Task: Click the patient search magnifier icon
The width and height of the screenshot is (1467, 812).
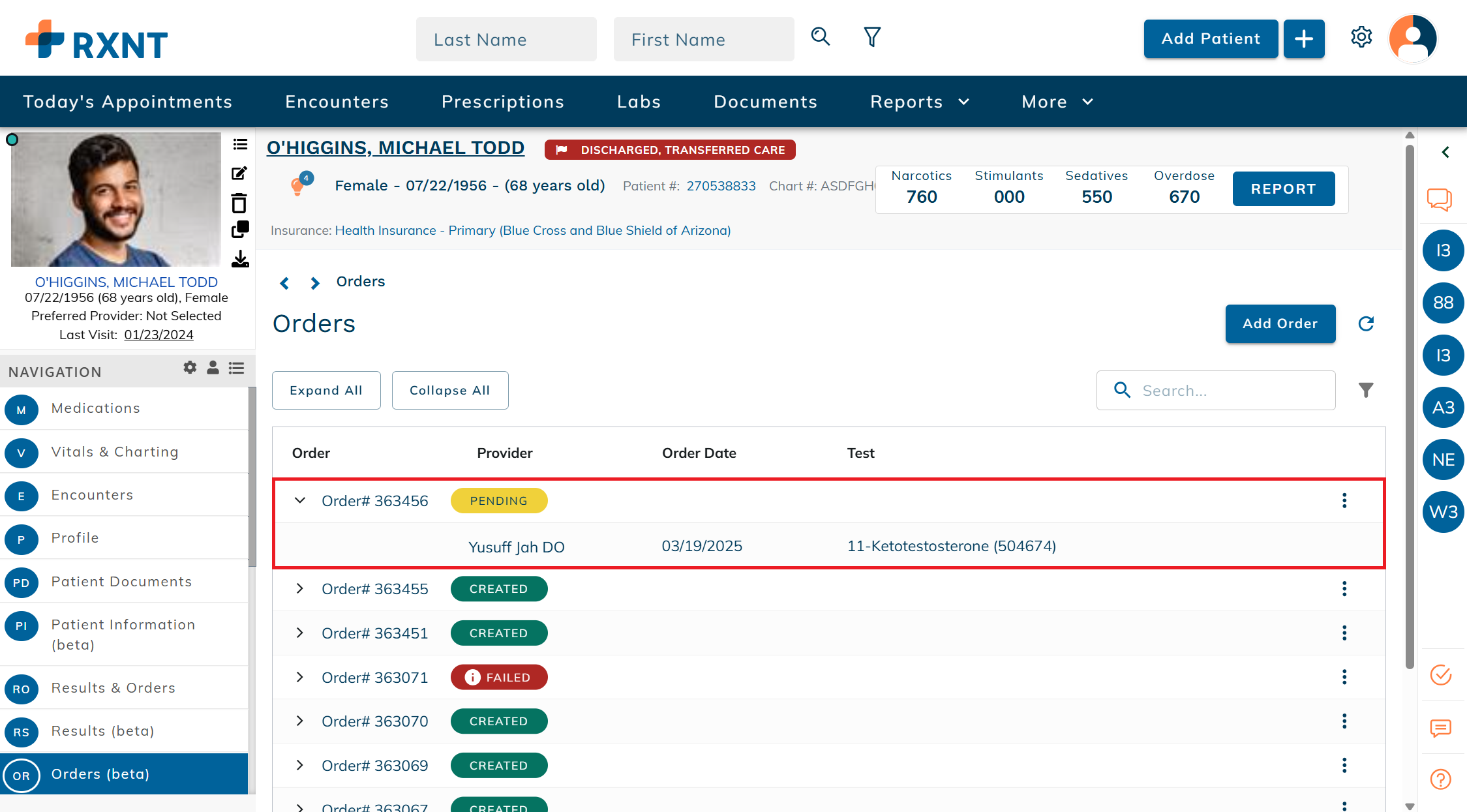Action: 820,37
